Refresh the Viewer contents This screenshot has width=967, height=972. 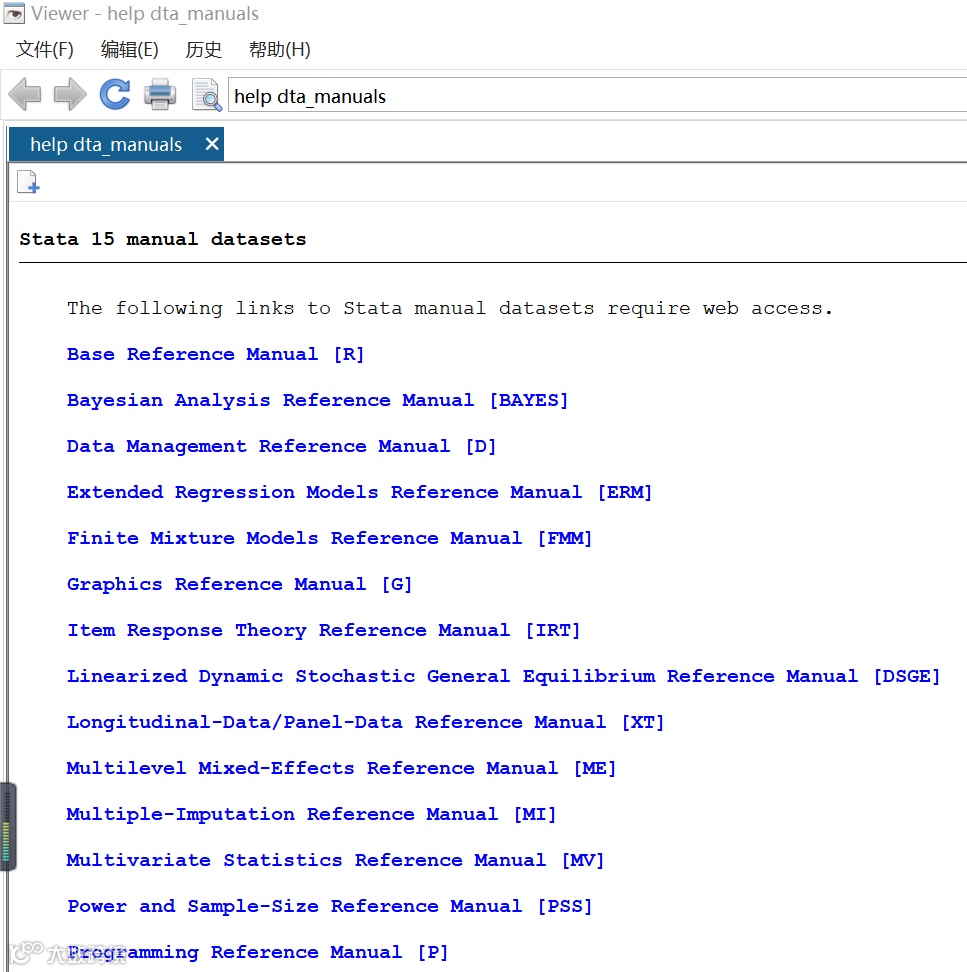point(115,95)
